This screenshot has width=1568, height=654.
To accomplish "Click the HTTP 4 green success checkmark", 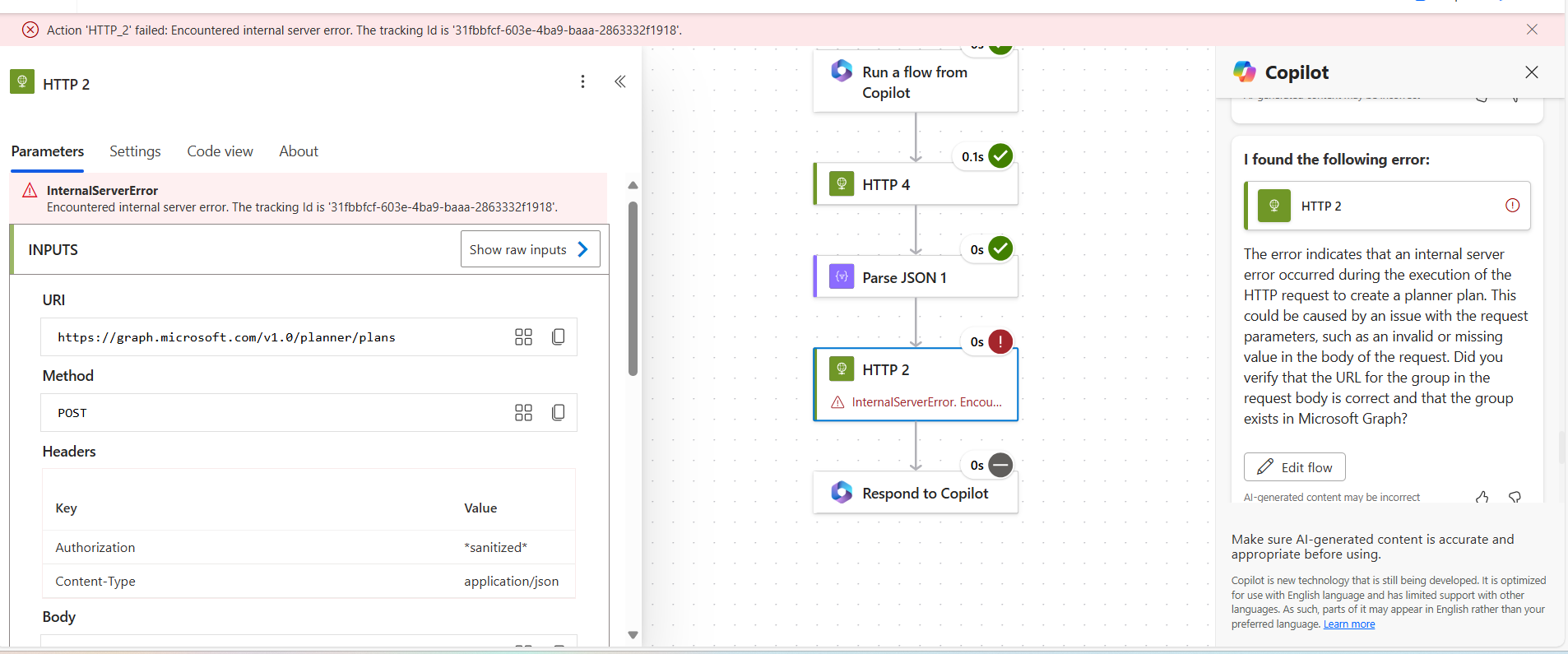I will (1000, 155).
